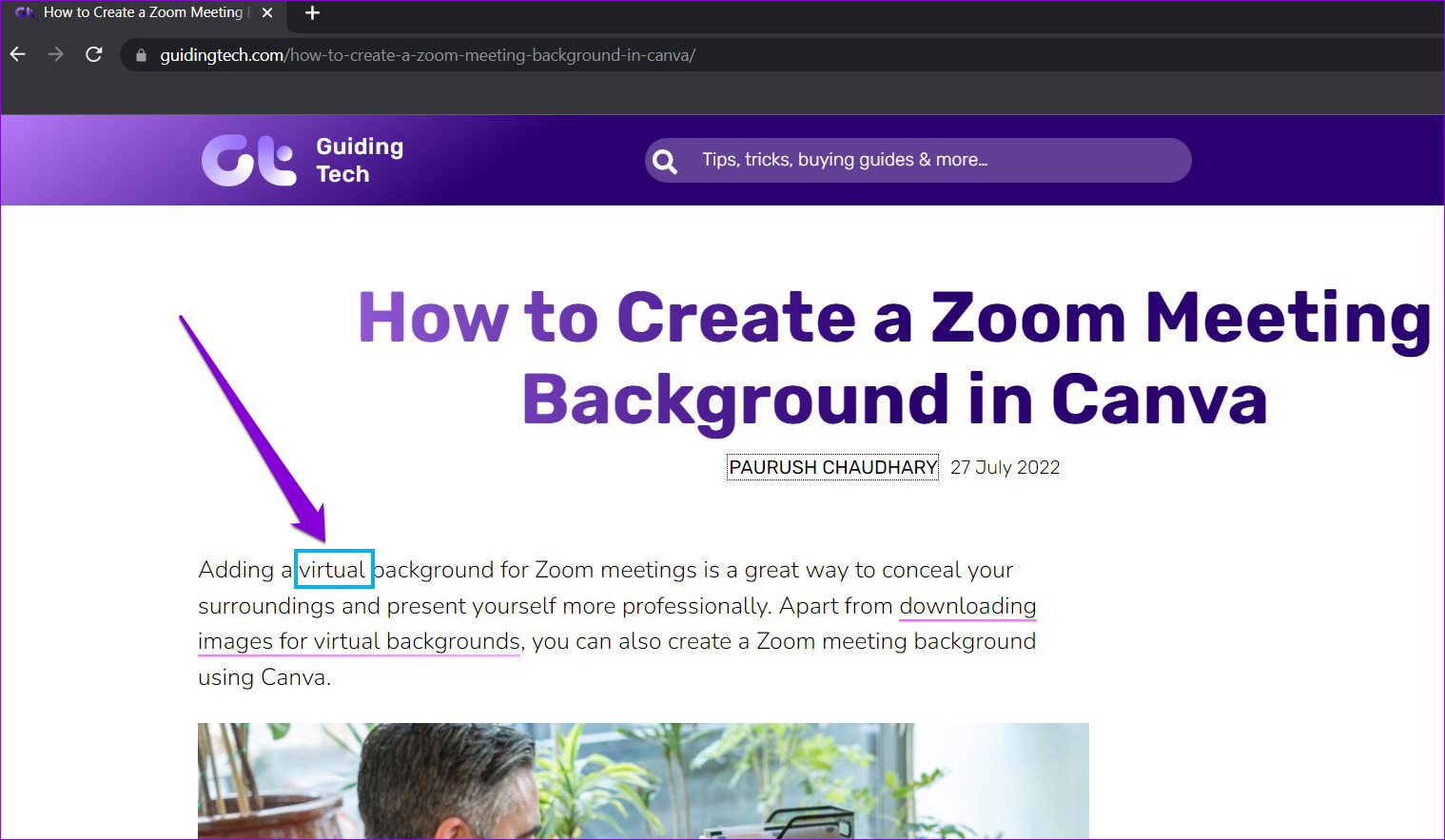The image size is (1445, 840).
Task: Click the magnifier search icon
Action: click(x=666, y=161)
